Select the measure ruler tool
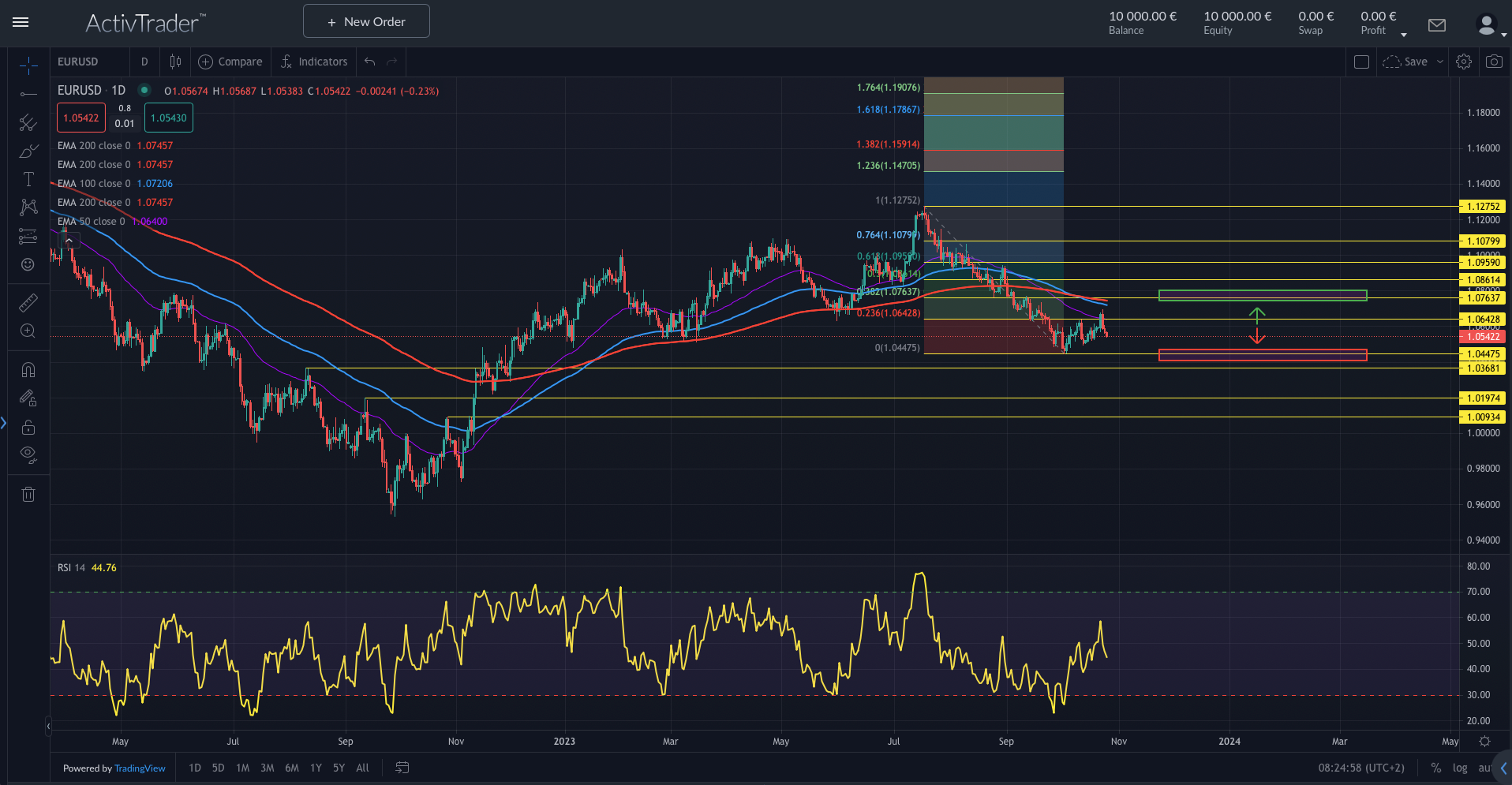Viewport: 1512px width, 785px height. 28,302
